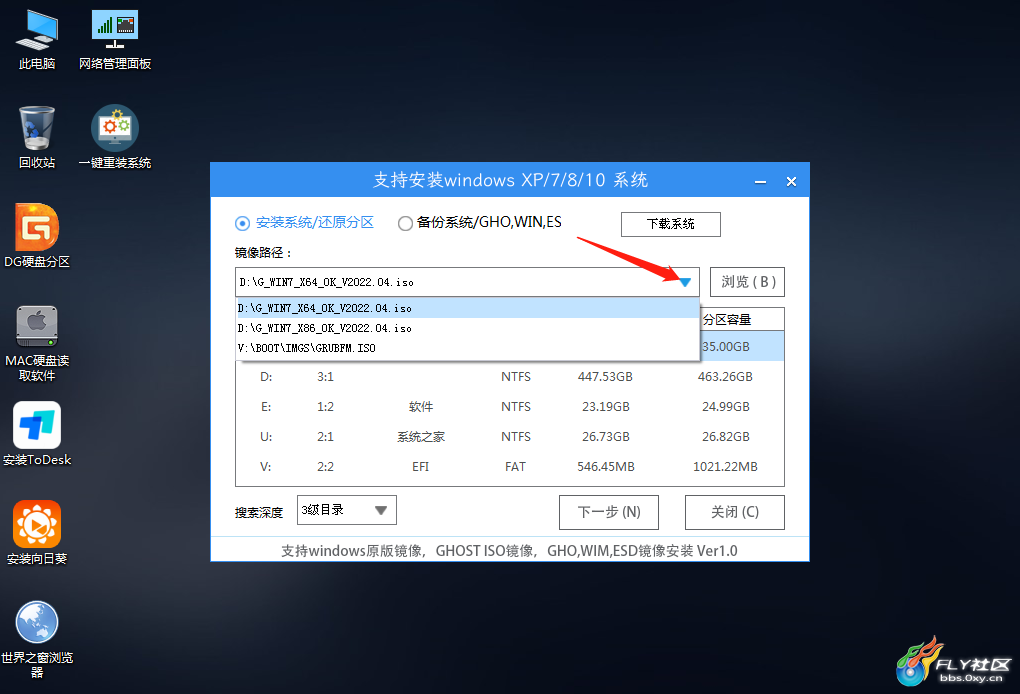Select the D: partition row
Image resolution: width=1020 pixels, height=694 pixels.
[510, 377]
